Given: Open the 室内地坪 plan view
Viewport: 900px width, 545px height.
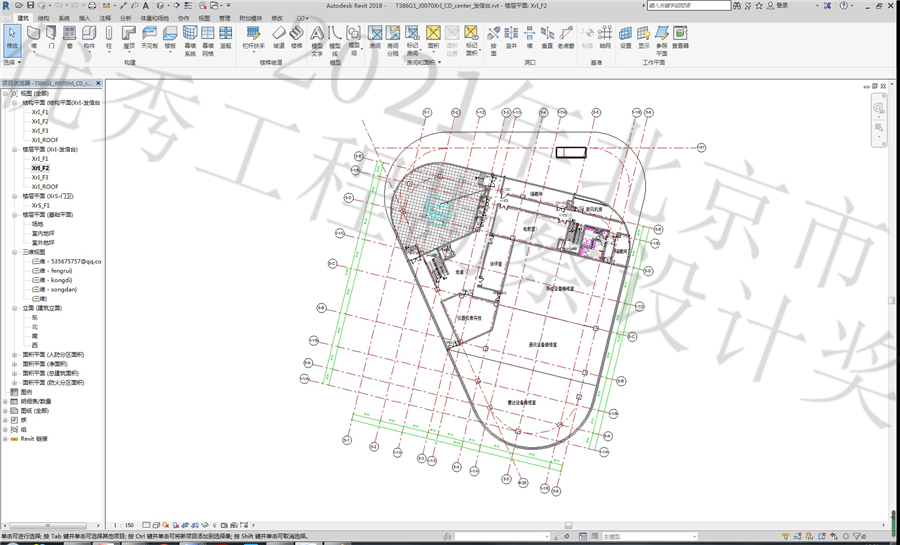Looking at the screenshot, I should point(43,233).
